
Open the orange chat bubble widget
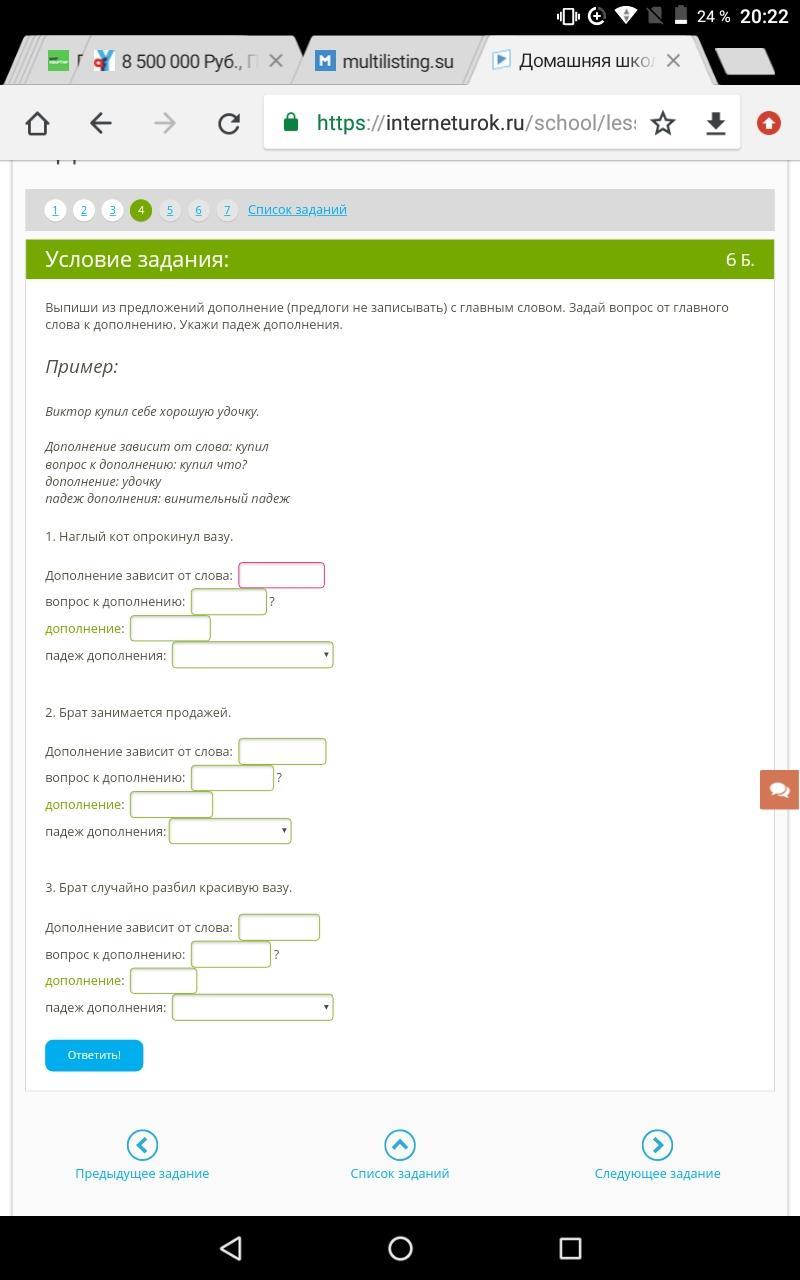[x=779, y=789]
